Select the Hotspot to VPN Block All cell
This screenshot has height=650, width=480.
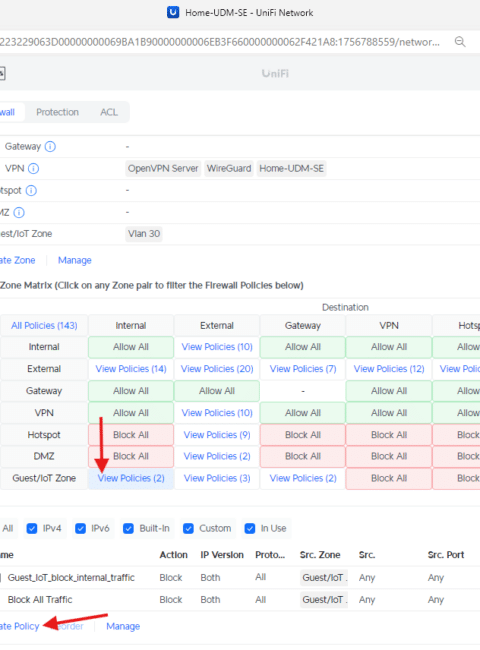pyautogui.click(x=389, y=434)
